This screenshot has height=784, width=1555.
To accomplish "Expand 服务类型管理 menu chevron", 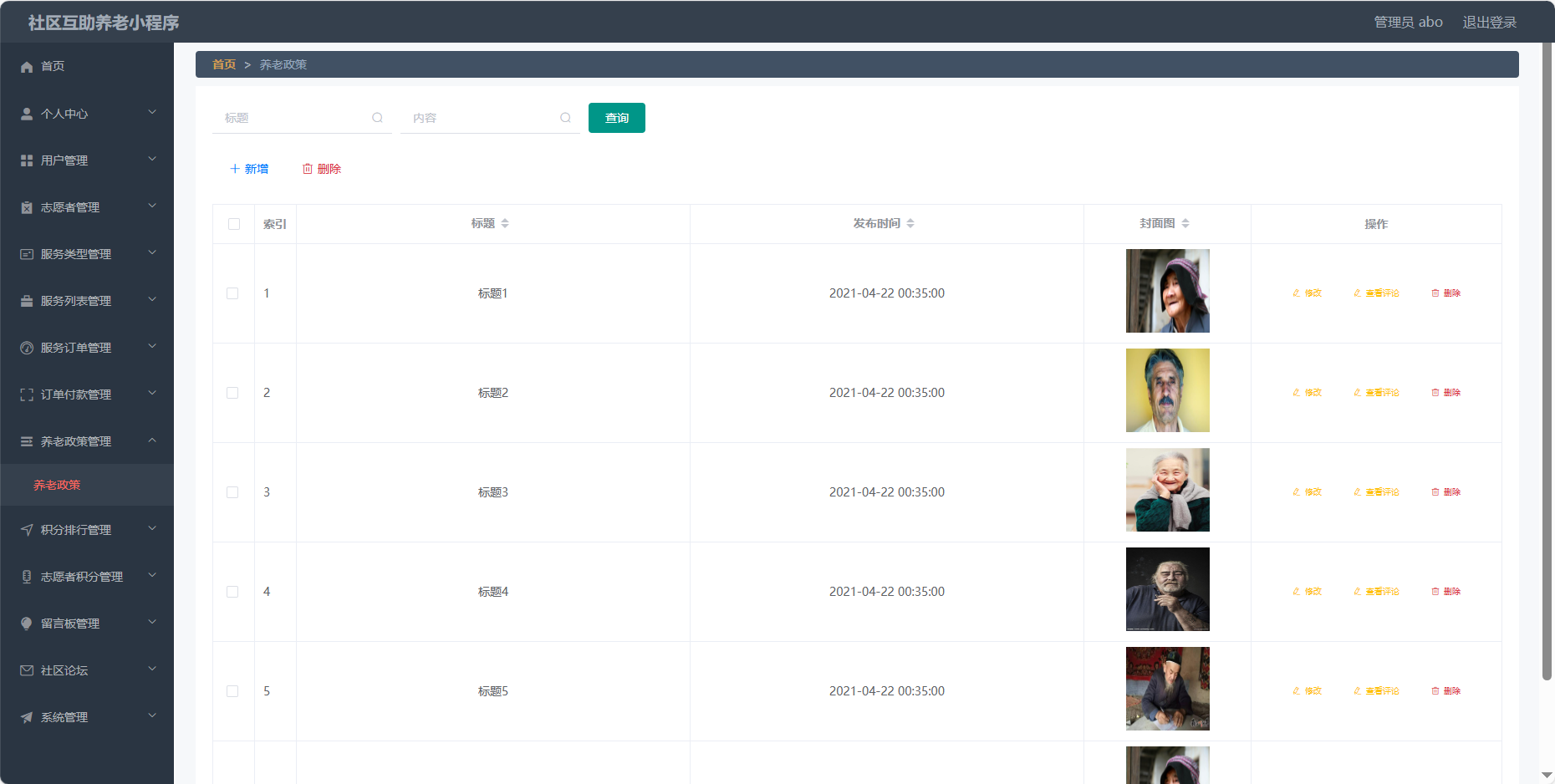I will 152,252.
